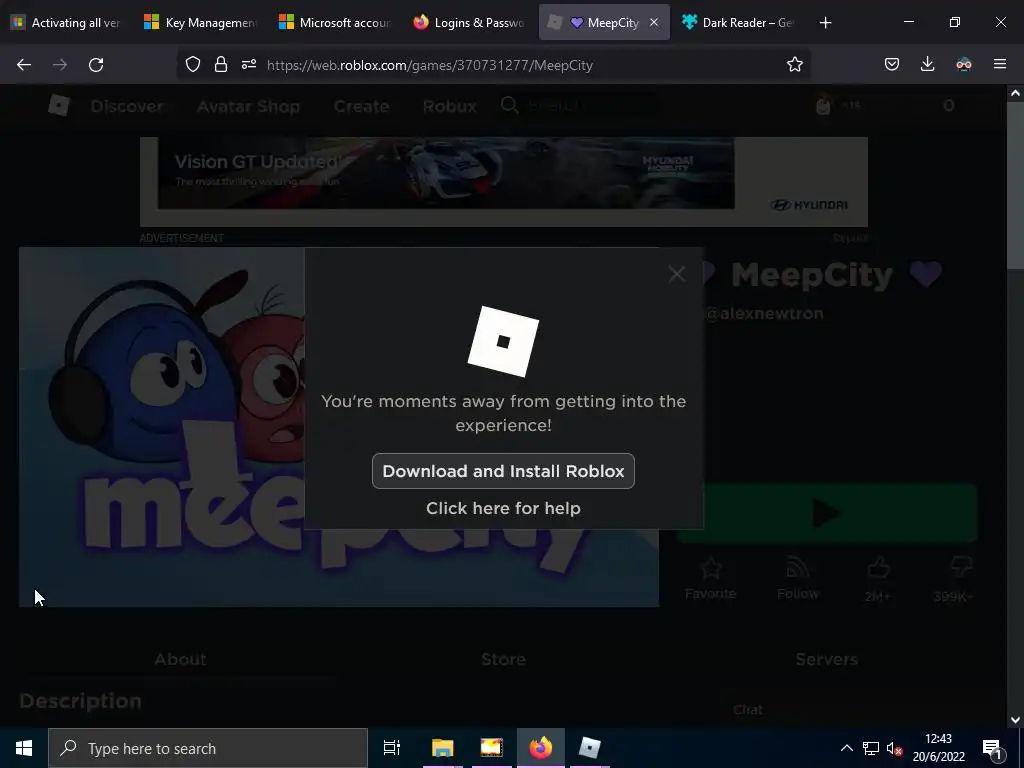Bookmark this page with the star
Screen dimensions: 1024x768
[794, 65]
